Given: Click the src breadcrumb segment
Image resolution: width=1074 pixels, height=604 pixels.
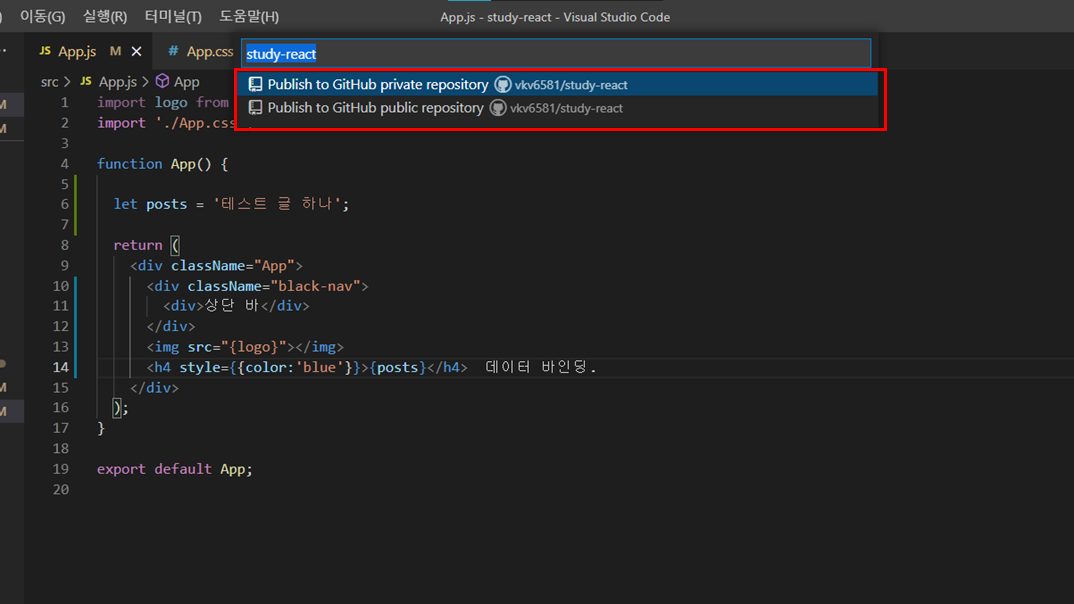Looking at the screenshot, I should coord(49,82).
